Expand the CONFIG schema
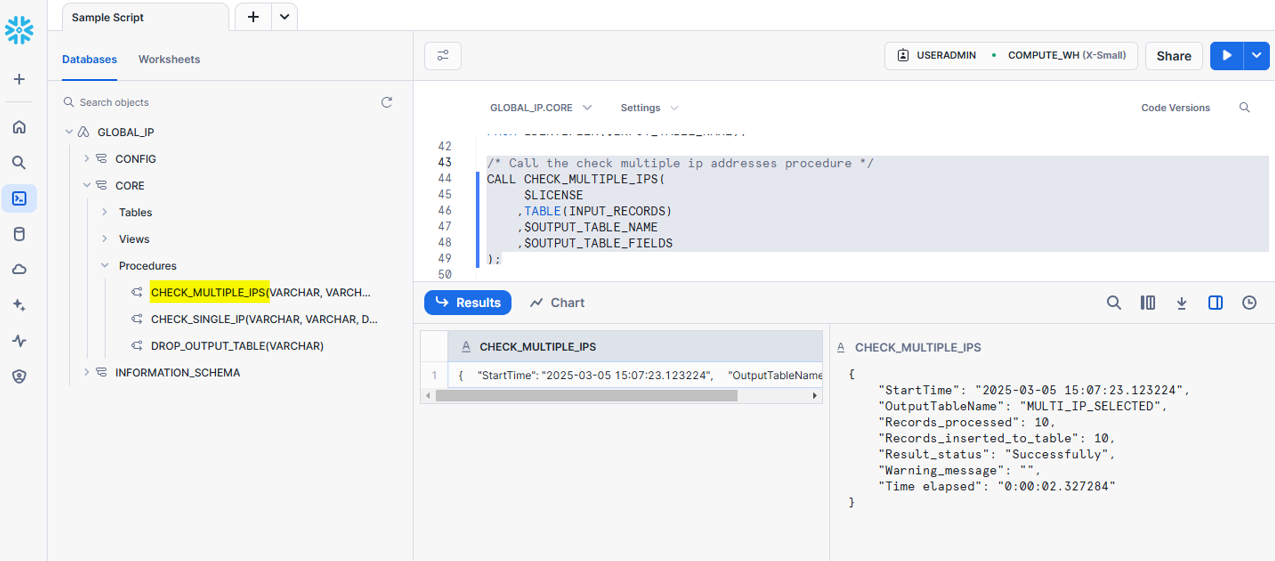The width and height of the screenshot is (1275, 561). coord(87,159)
